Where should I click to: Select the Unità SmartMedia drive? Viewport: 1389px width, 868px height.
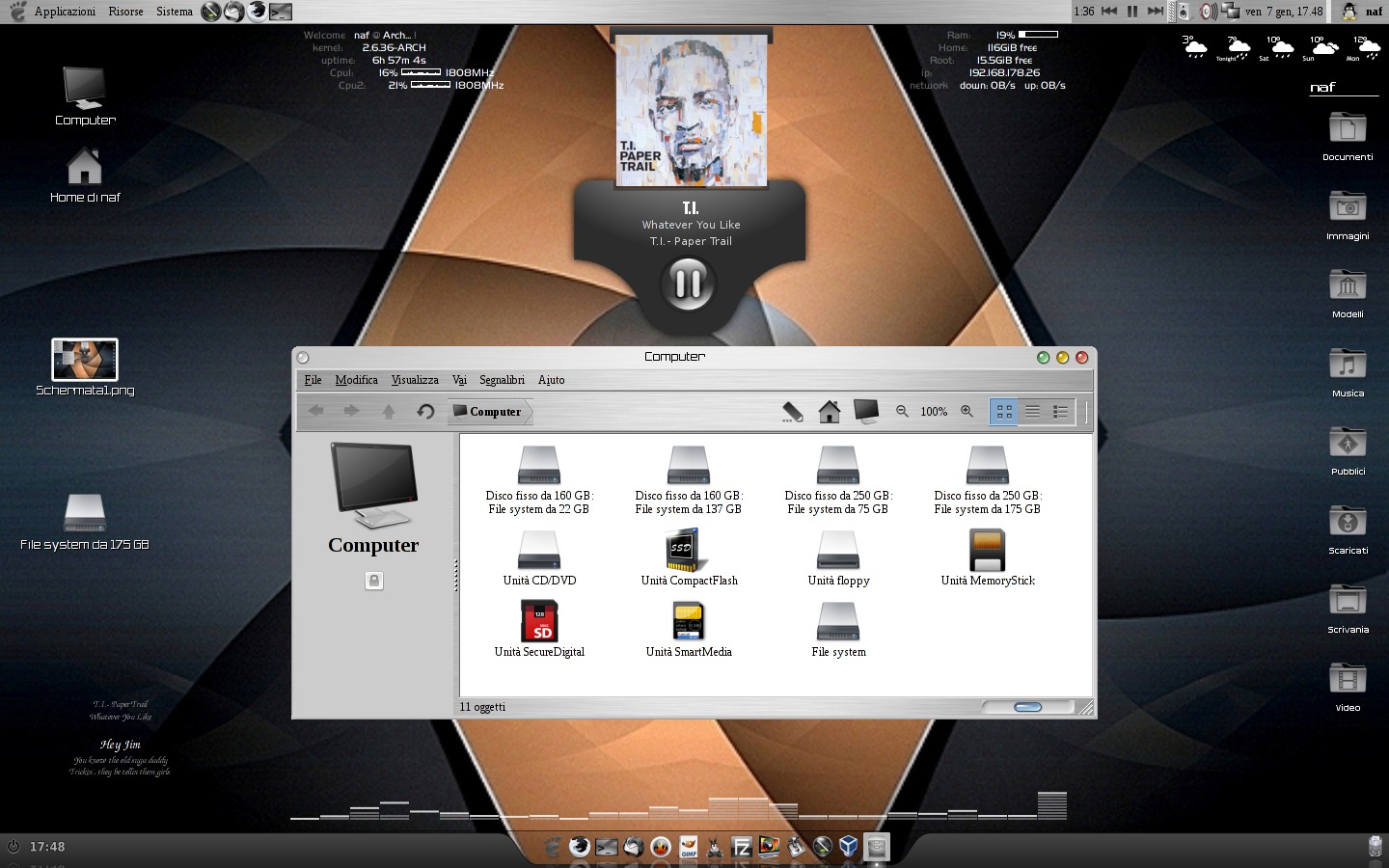pos(689,630)
